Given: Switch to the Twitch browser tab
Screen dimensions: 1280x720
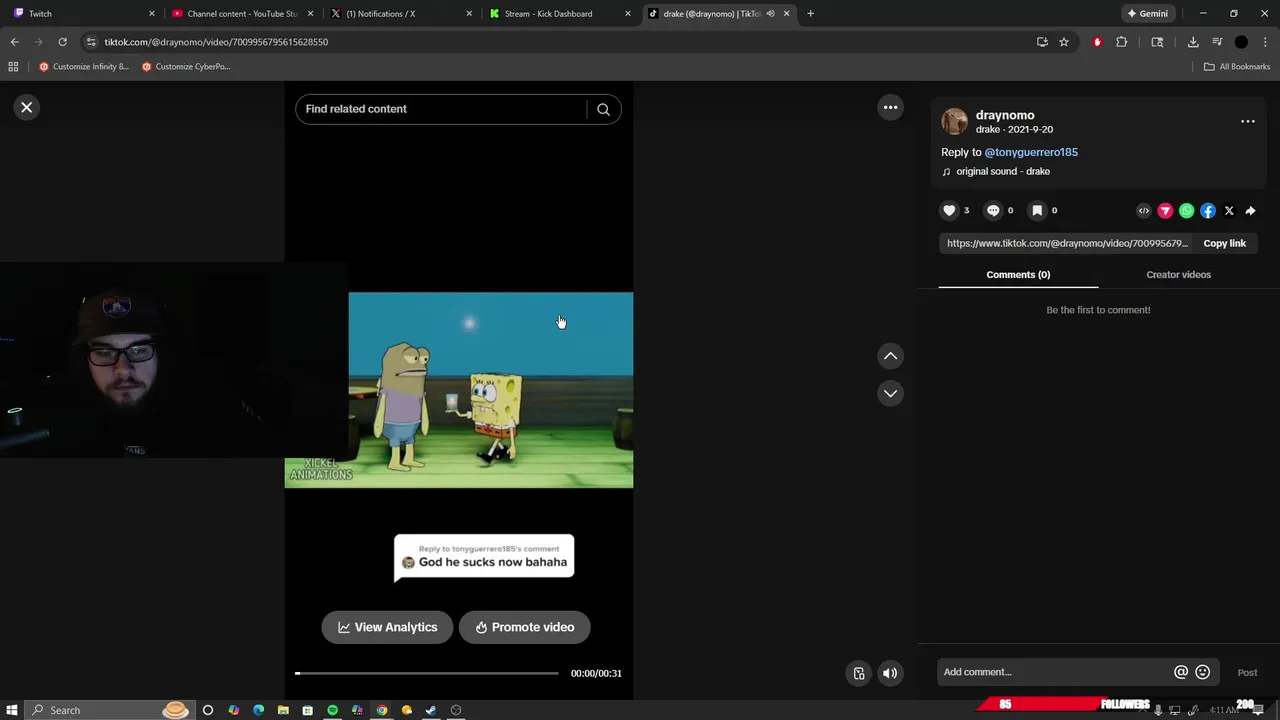Looking at the screenshot, I should point(84,14).
